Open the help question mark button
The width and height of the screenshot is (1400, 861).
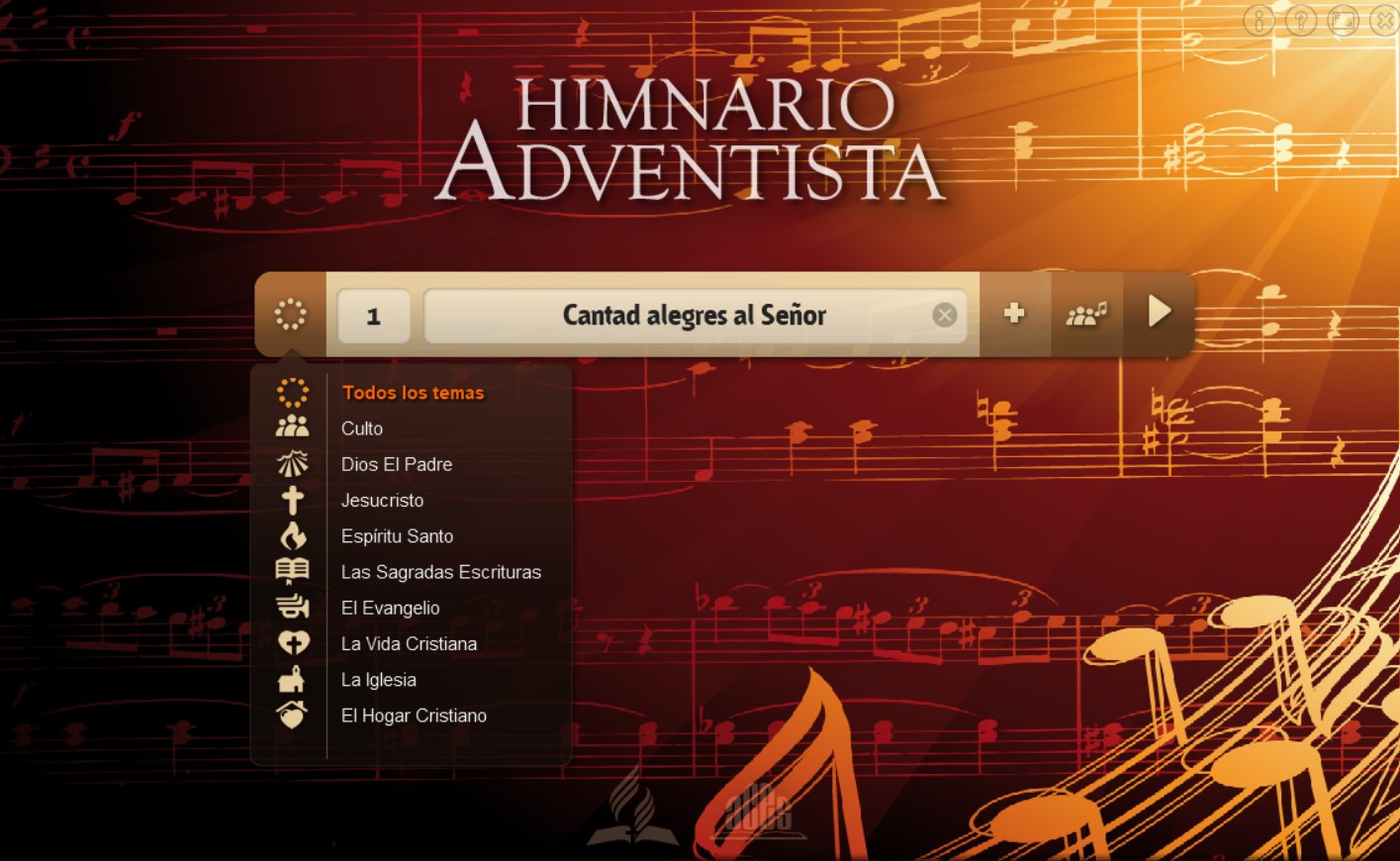pyautogui.click(x=1301, y=20)
